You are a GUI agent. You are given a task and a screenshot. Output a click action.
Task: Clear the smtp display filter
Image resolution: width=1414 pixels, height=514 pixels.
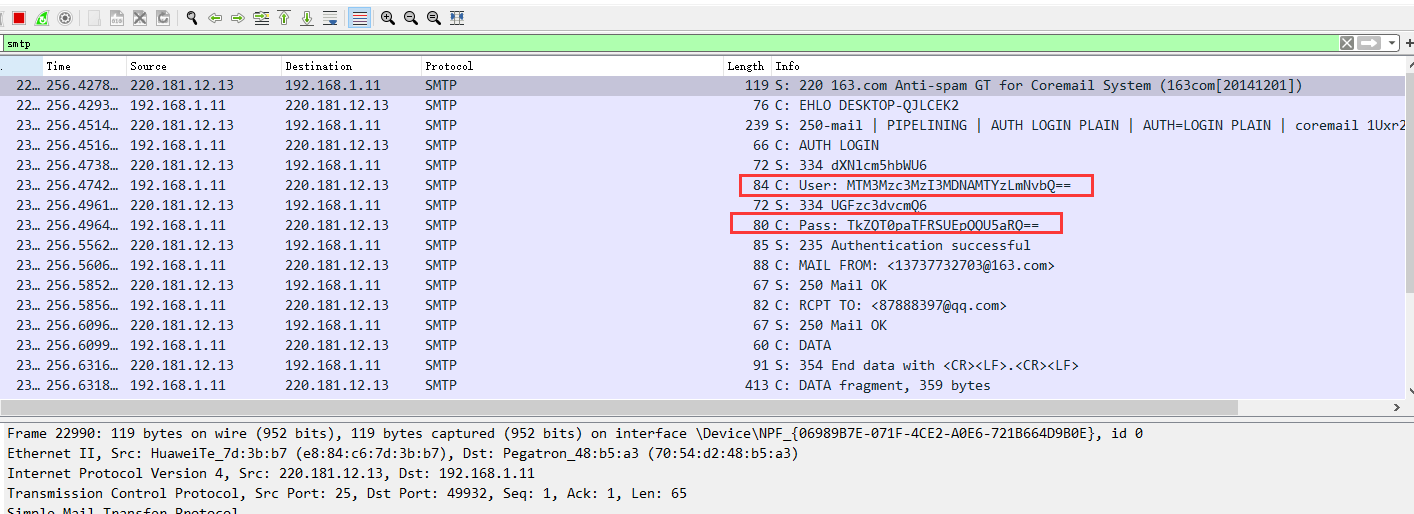pos(1347,43)
